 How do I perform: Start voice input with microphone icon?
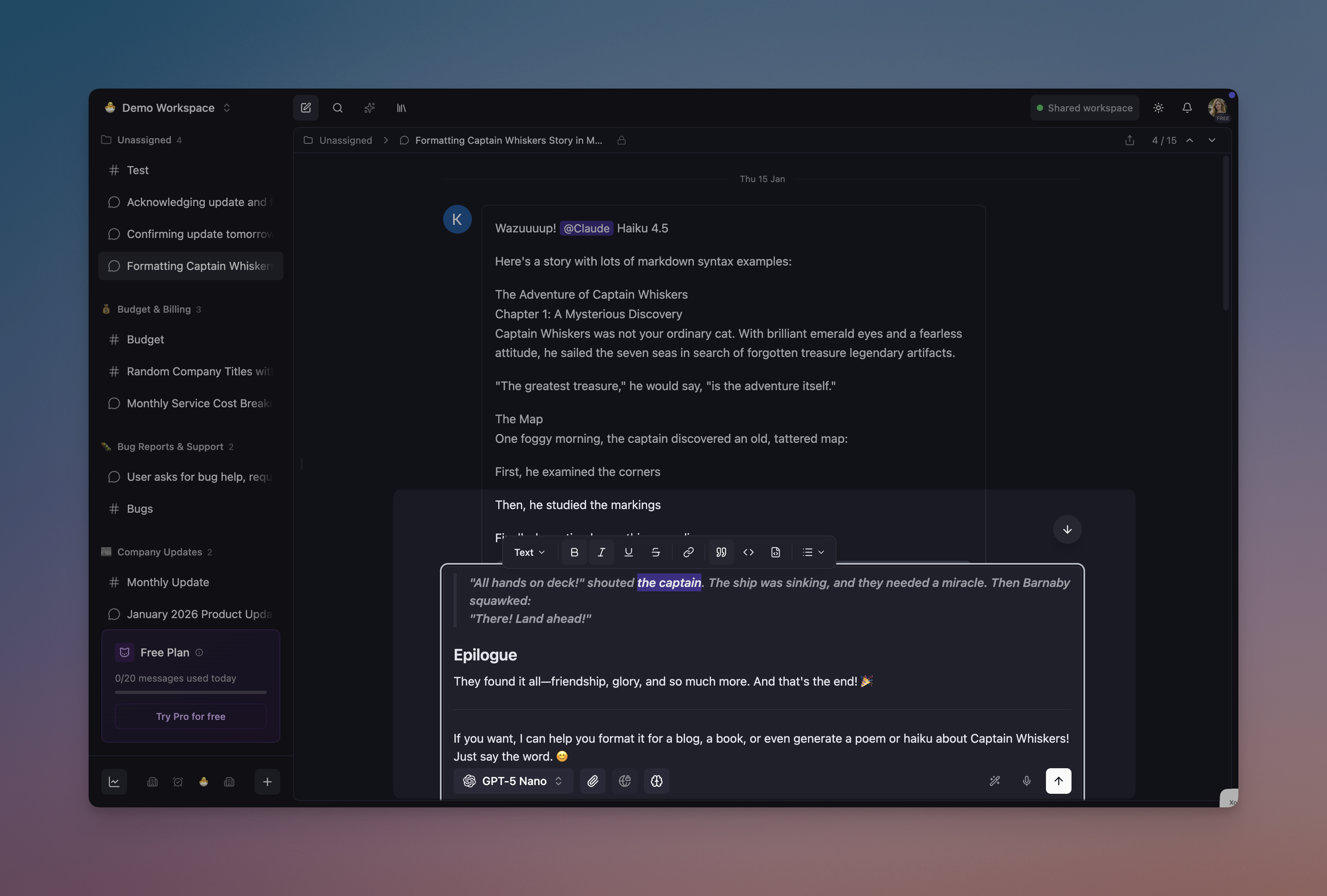[x=1027, y=781]
